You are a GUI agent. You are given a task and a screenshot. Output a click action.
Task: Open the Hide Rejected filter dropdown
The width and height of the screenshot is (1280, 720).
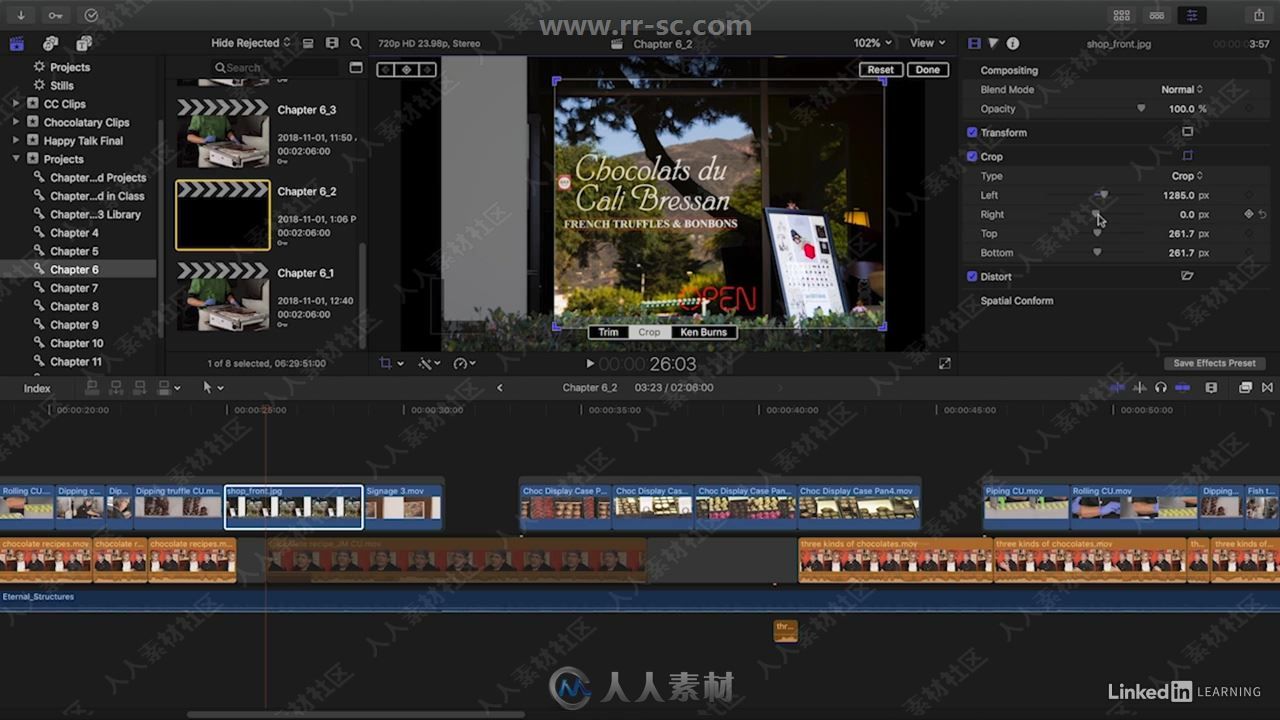251,43
